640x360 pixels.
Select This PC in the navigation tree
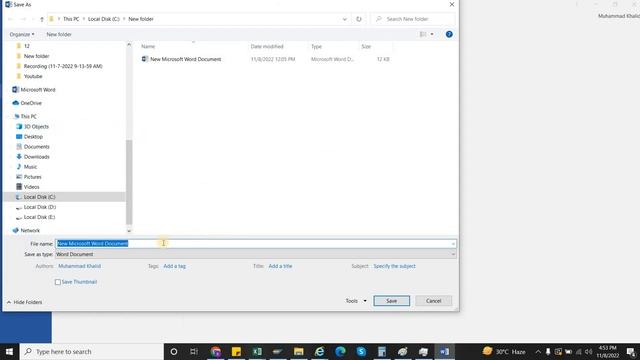pyautogui.click(x=28, y=117)
